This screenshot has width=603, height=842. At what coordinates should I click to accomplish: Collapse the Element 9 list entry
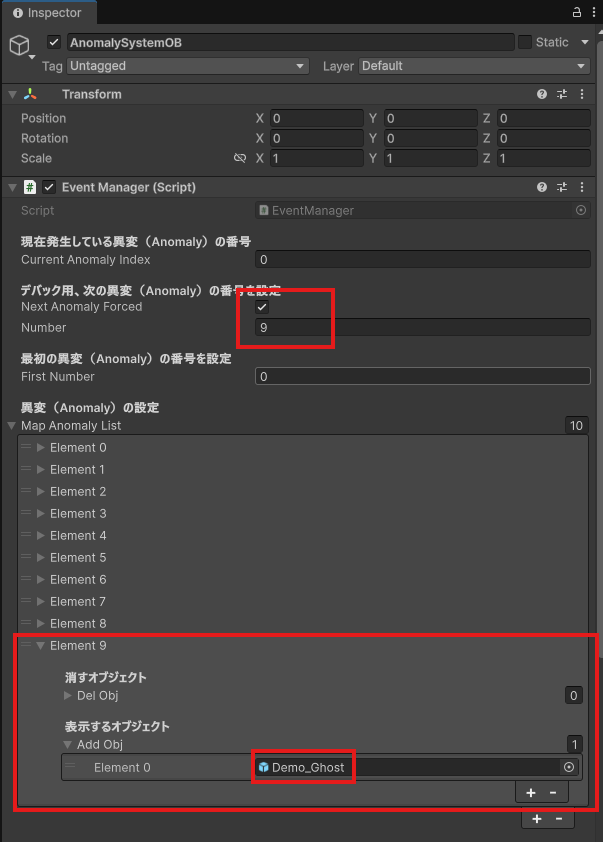[41, 646]
